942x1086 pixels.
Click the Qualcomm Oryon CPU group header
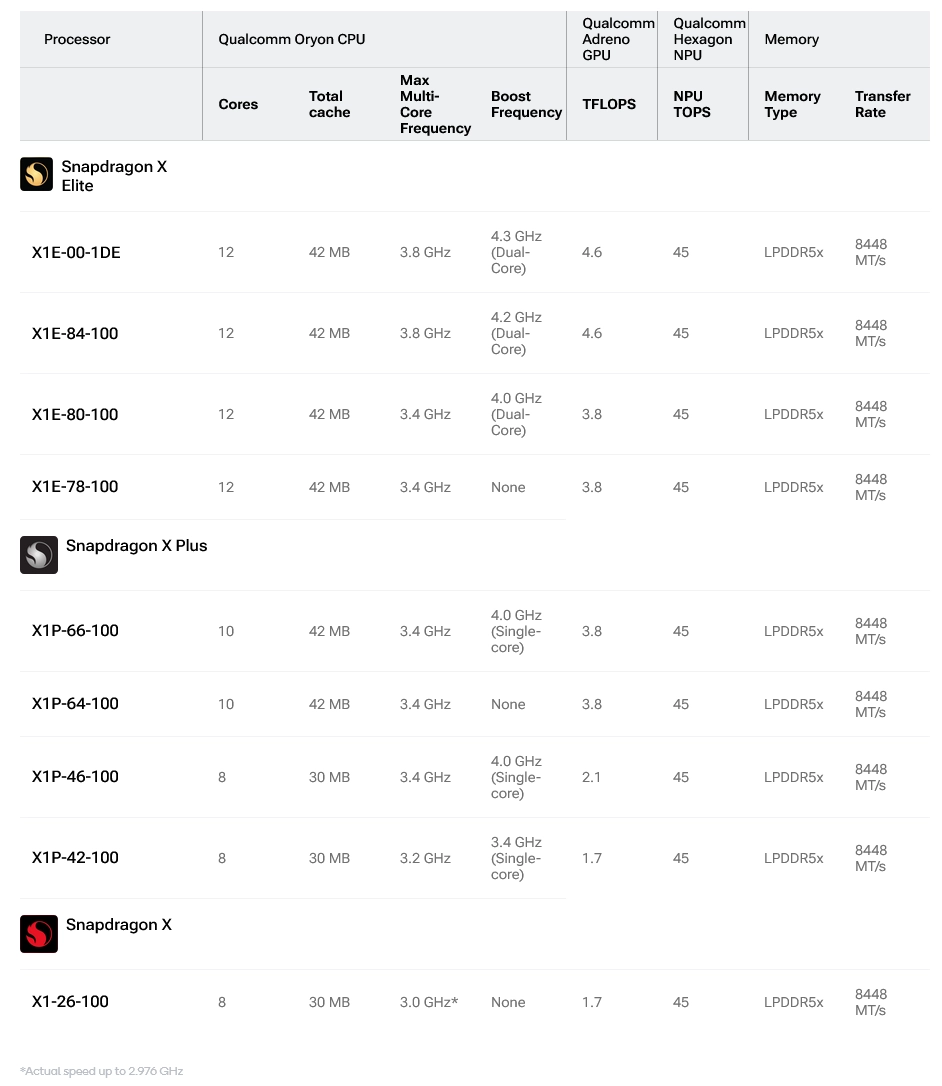click(292, 39)
